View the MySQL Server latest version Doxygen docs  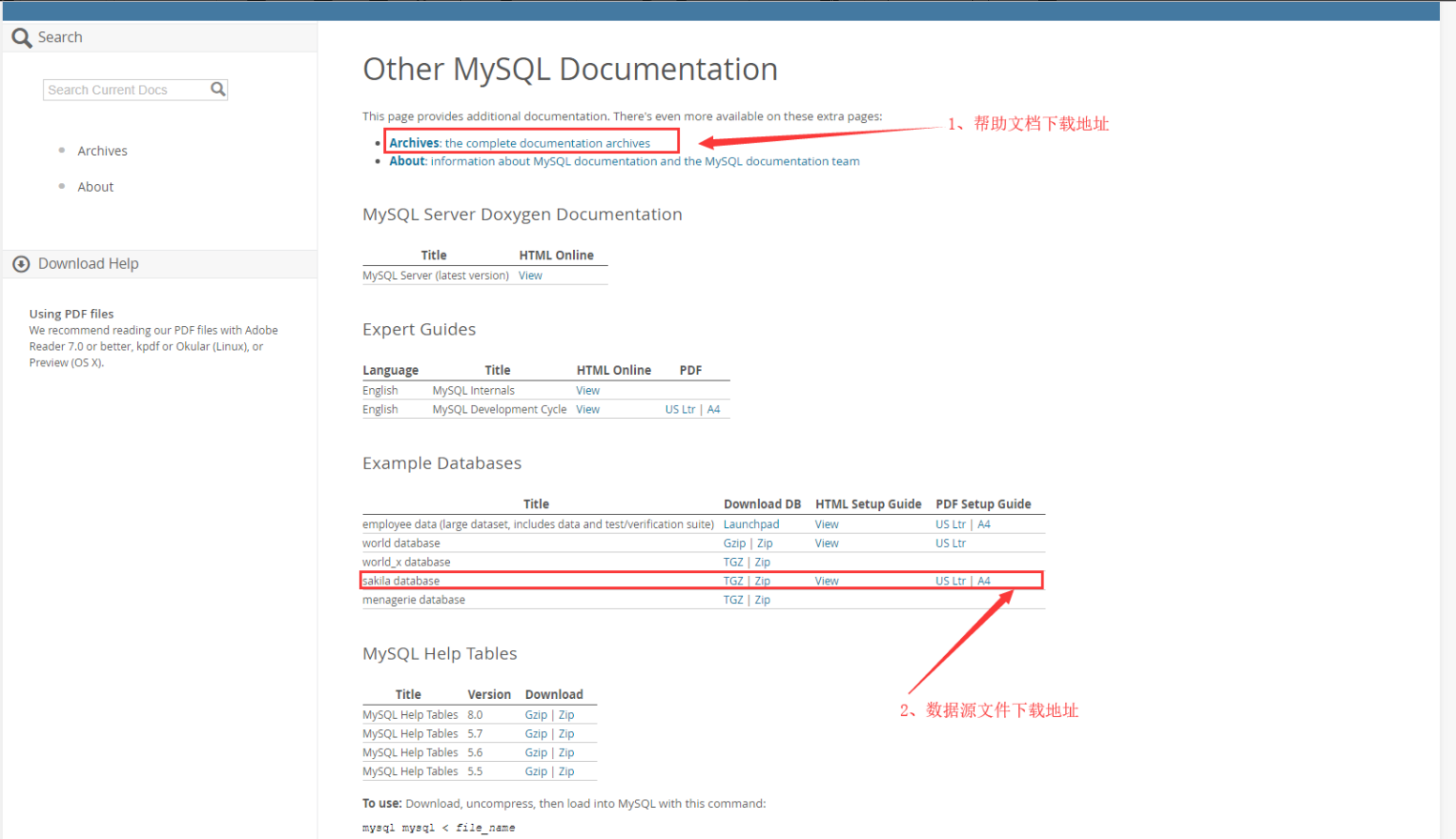[530, 274]
